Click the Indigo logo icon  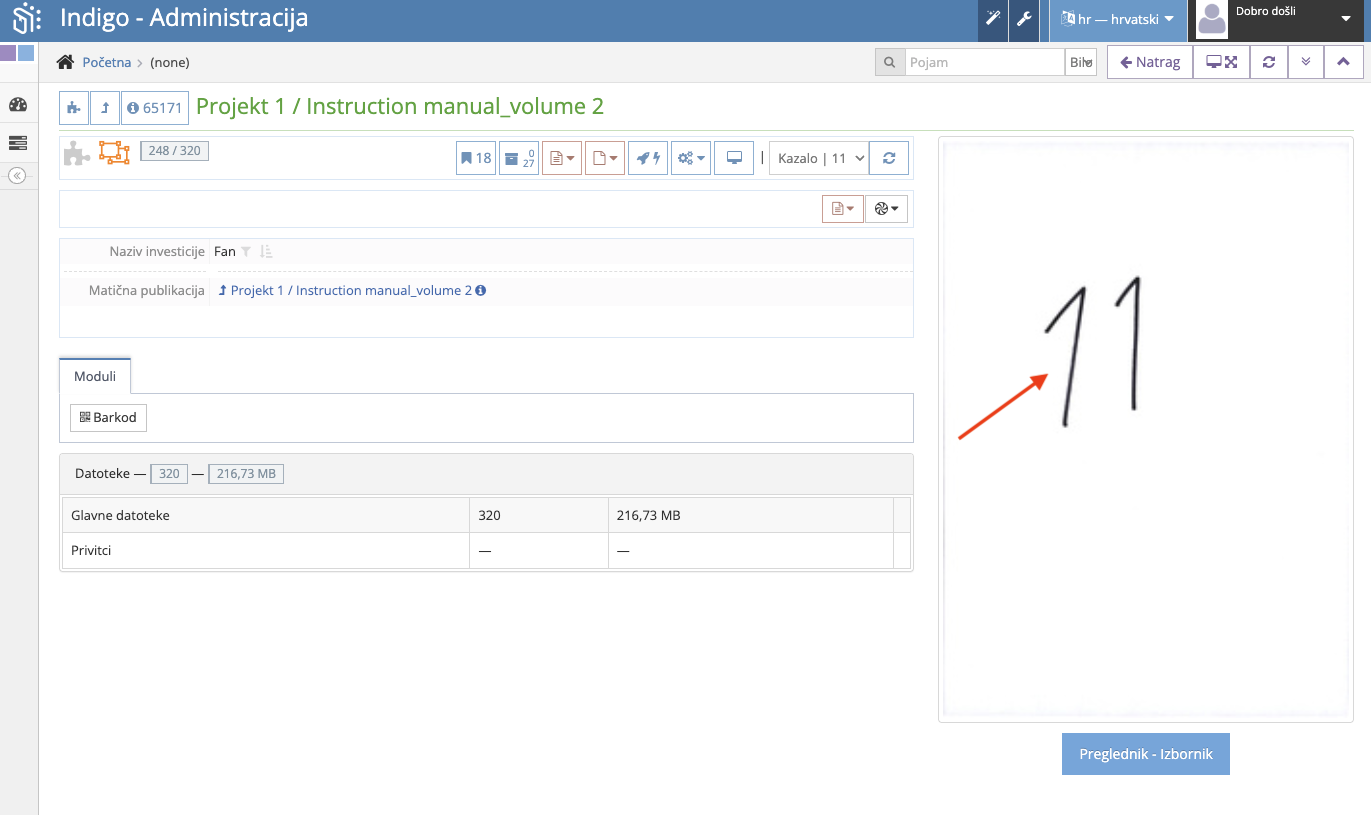pyautogui.click(x=26, y=18)
